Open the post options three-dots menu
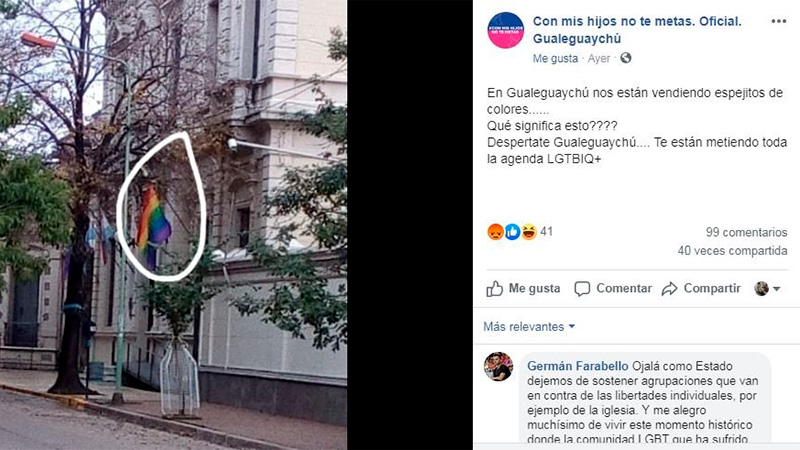Viewport: 800px width, 450px height. coord(779,21)
